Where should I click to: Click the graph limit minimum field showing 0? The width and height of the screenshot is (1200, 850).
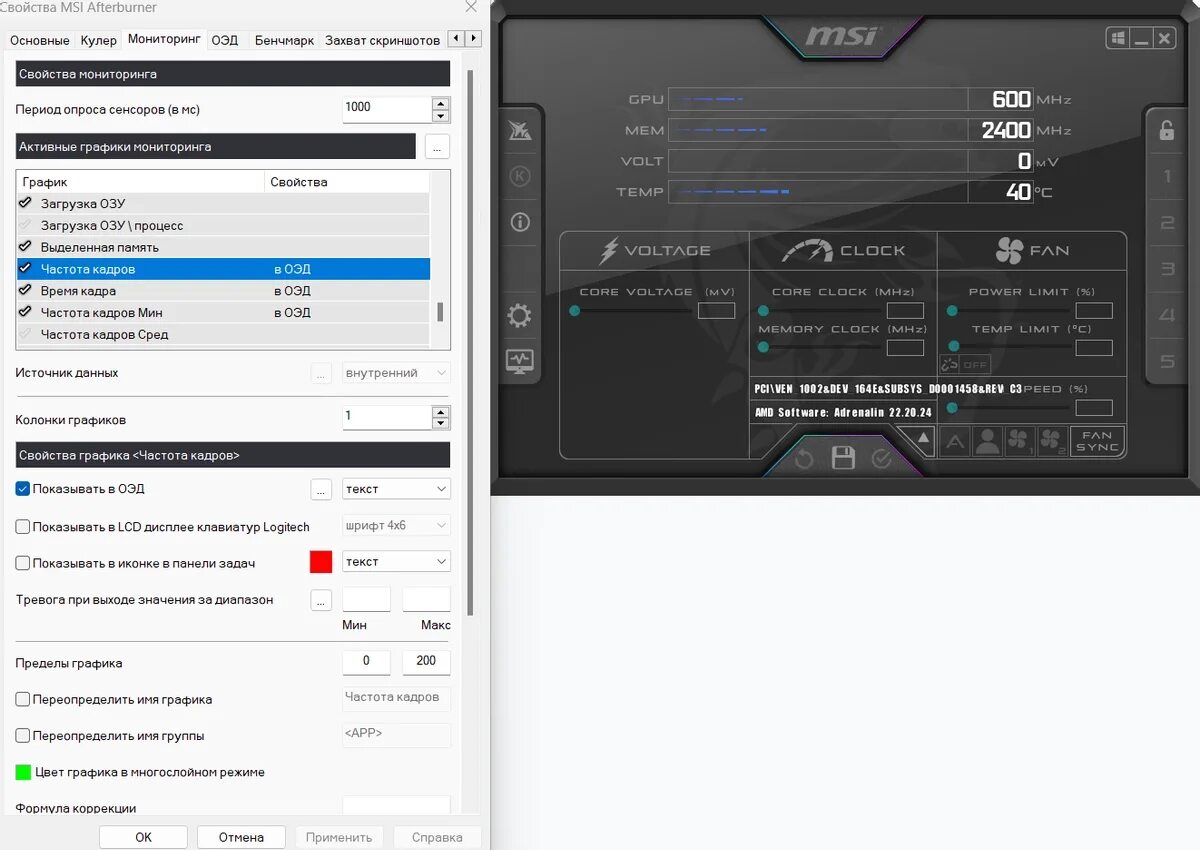point(366,661)
